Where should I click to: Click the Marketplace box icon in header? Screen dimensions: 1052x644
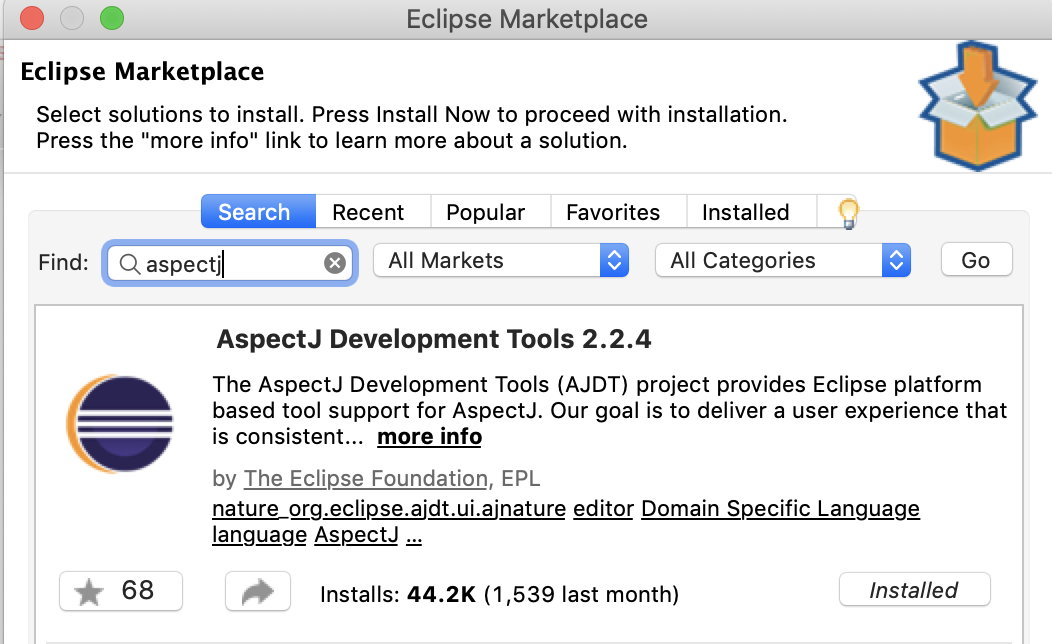(977, 105)
